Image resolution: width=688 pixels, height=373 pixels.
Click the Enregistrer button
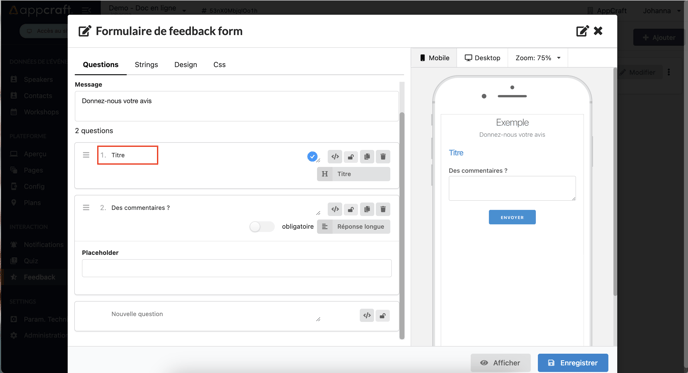tap(573, 363)
